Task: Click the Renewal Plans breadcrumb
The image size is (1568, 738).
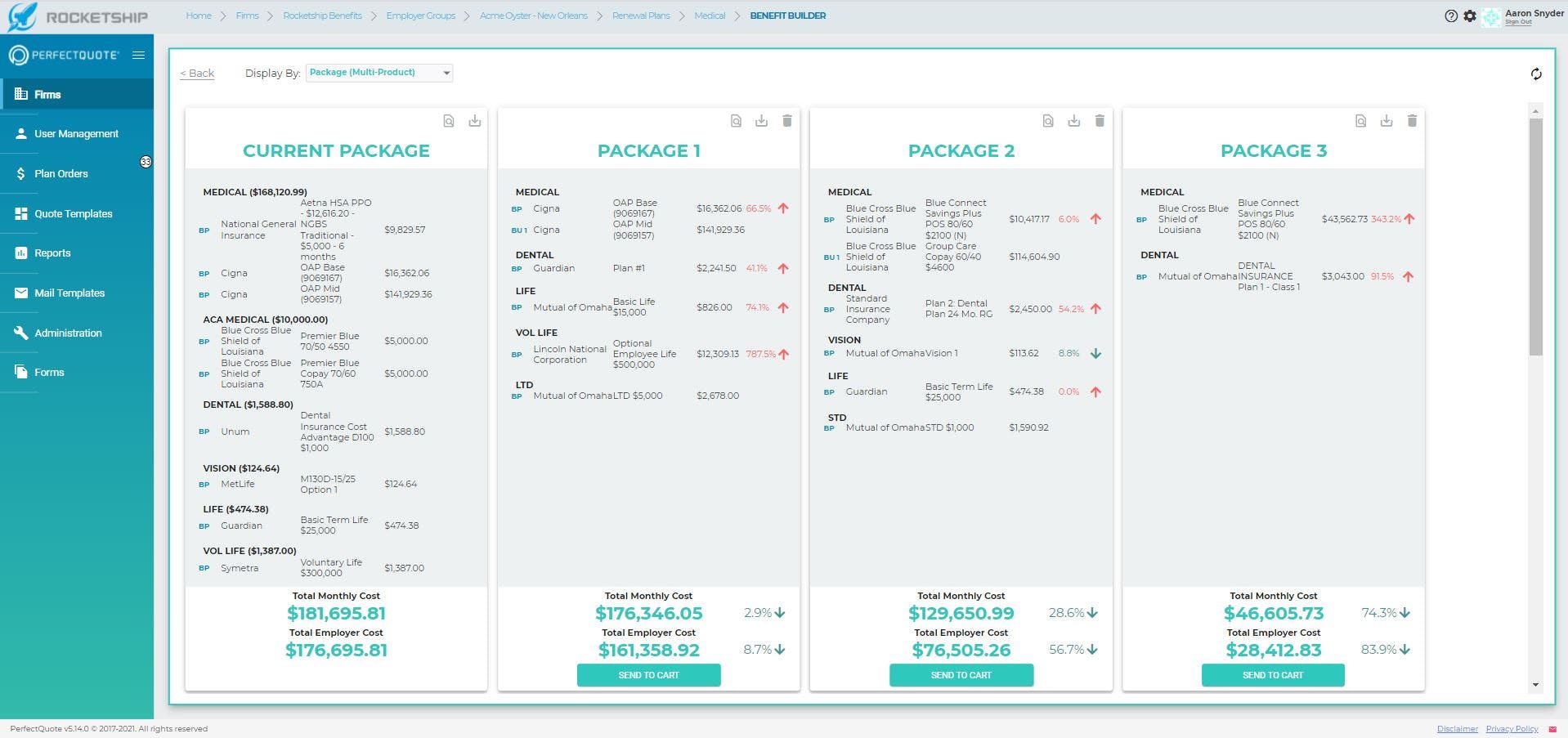Action: 641,16
